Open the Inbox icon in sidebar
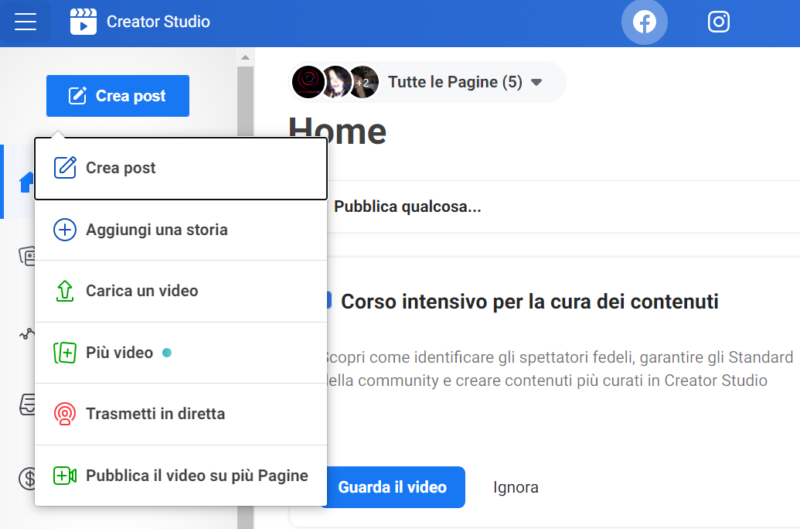 coord(26,405)
